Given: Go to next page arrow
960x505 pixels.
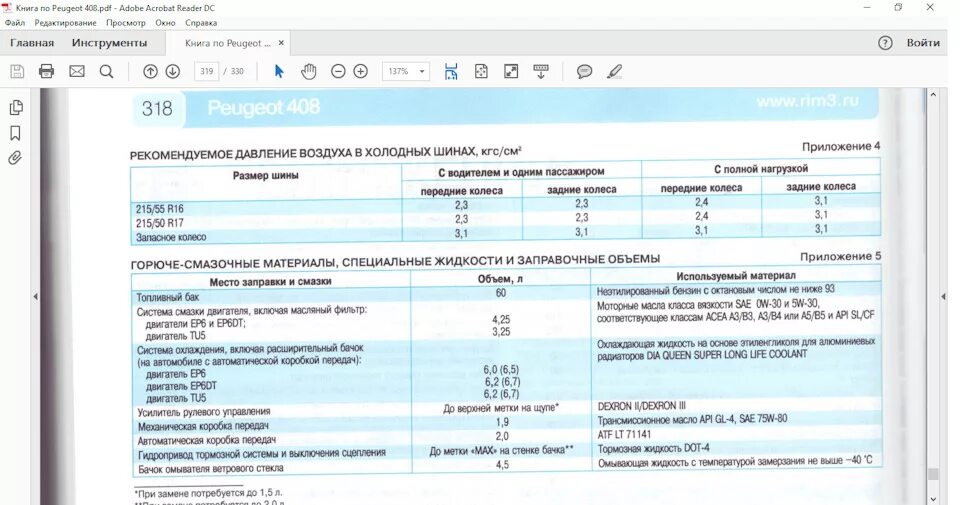Looking at the screenshot, I should coord(173,72).
